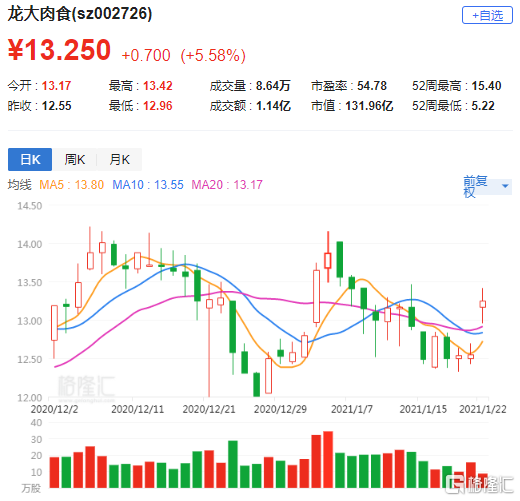Click the 2021/1/22 date axis marker
Viewport: 520px width, 501px height.
coord(483,409)
